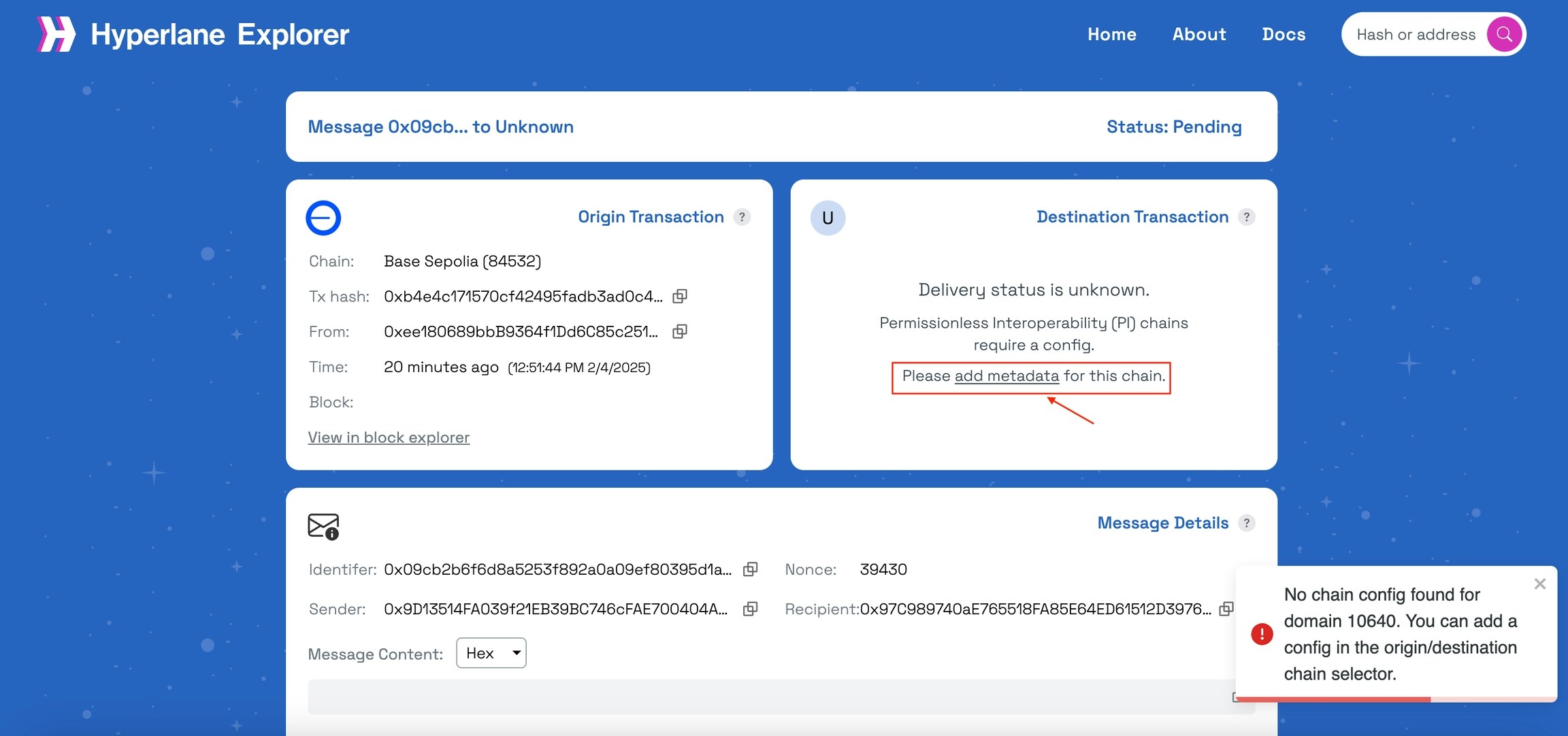
Task: Click the Message 0x09cb... to Unknown heading
Action: (x=440, y=127)
